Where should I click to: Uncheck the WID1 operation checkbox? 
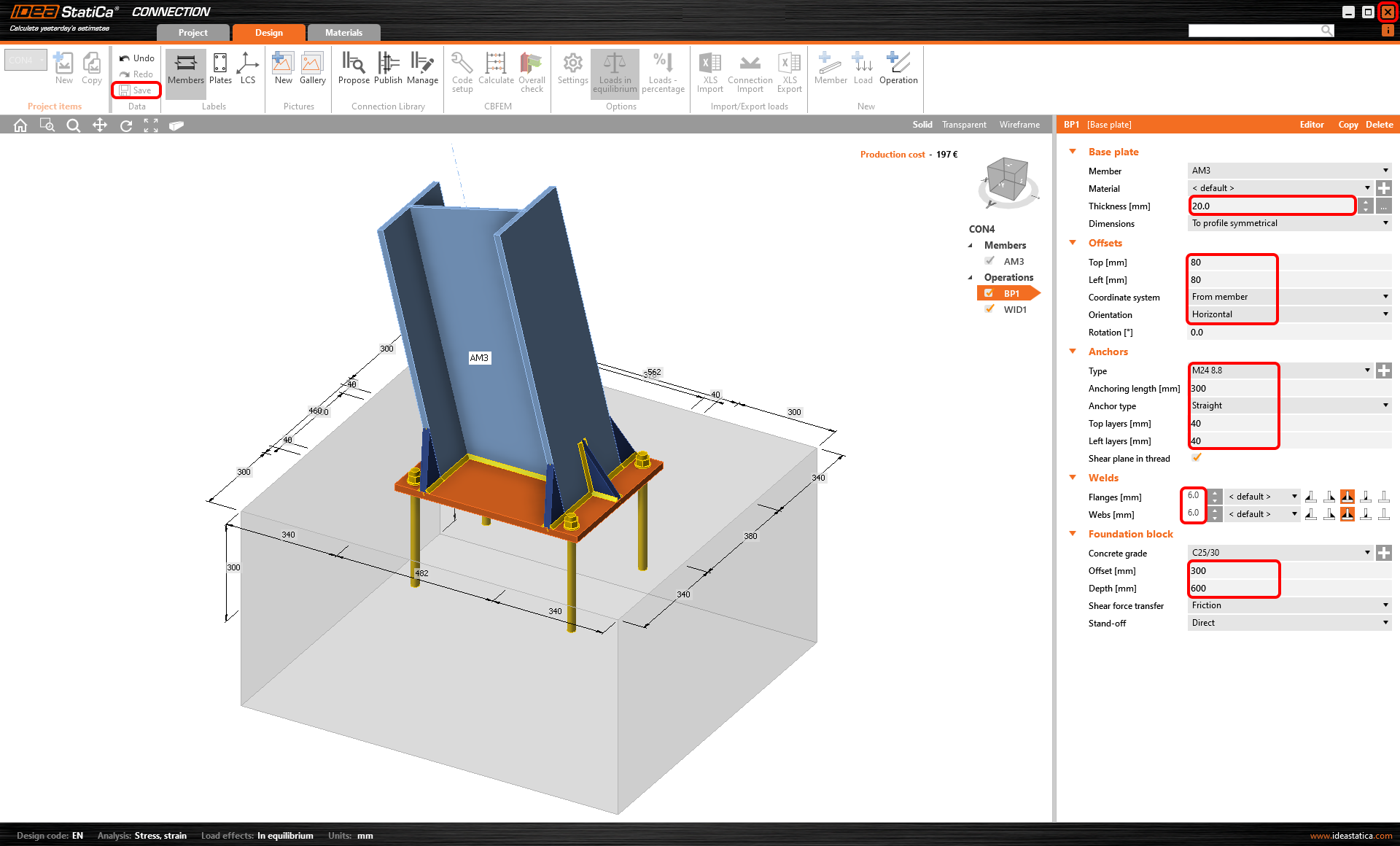coord(989,309)
